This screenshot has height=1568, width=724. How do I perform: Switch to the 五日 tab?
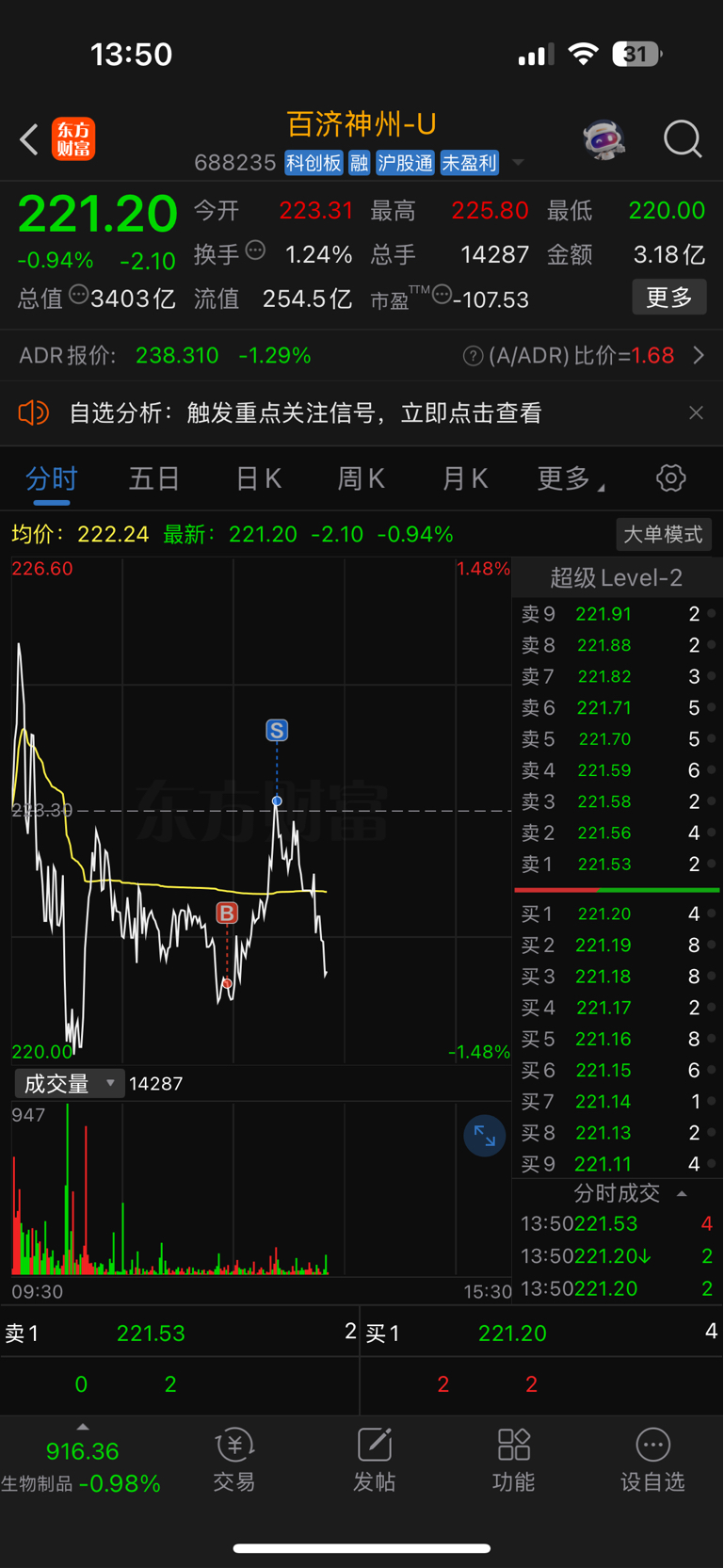(x=154, y=478)
